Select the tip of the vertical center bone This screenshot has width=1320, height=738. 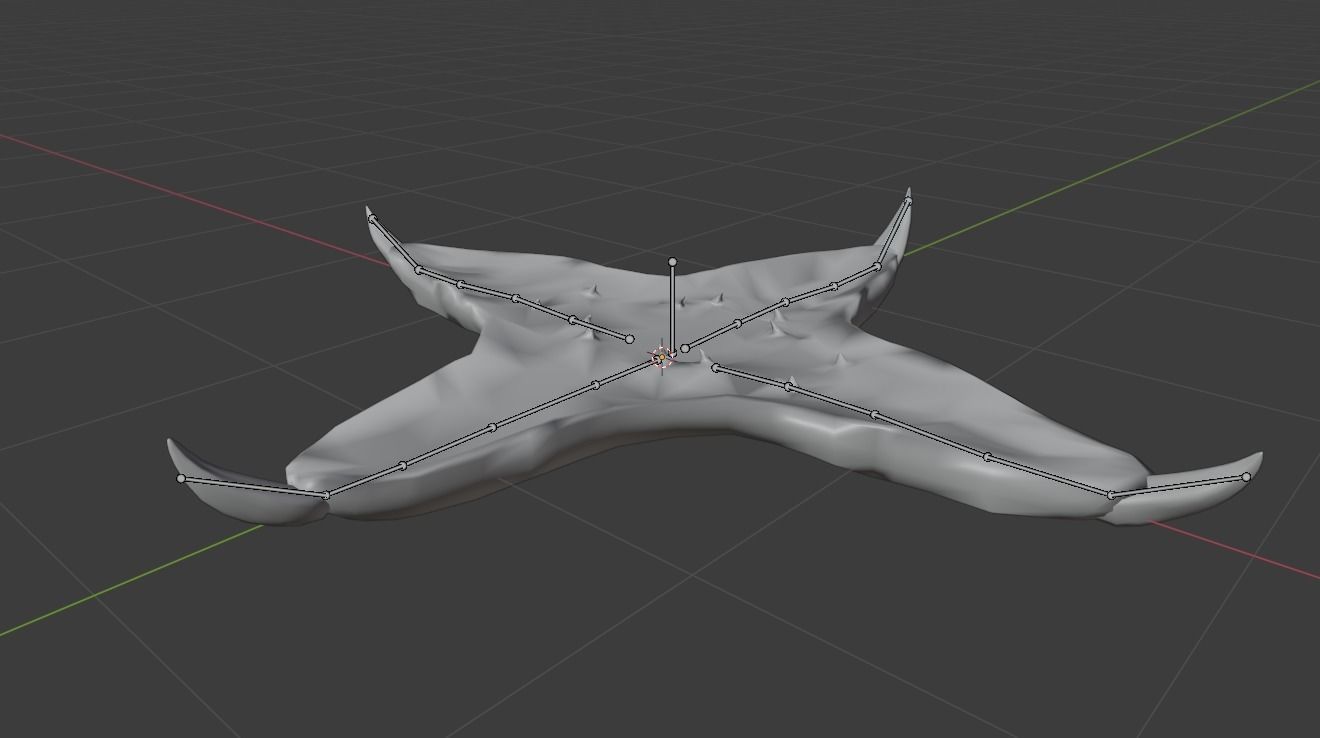(x=672, y=262)
